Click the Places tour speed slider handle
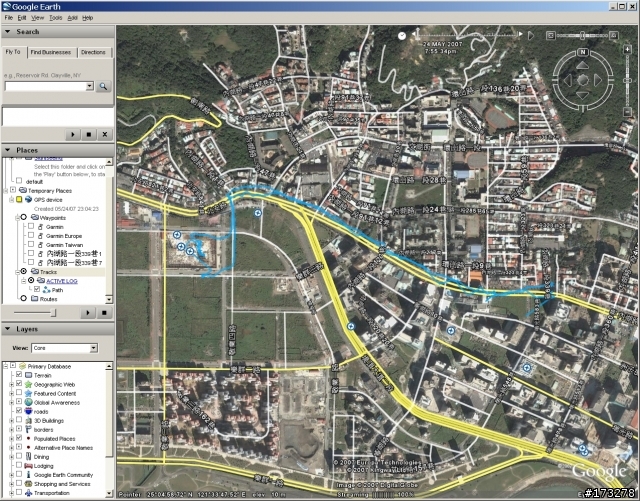This screenshot has width=640, height=501. (x=53, y=313)
